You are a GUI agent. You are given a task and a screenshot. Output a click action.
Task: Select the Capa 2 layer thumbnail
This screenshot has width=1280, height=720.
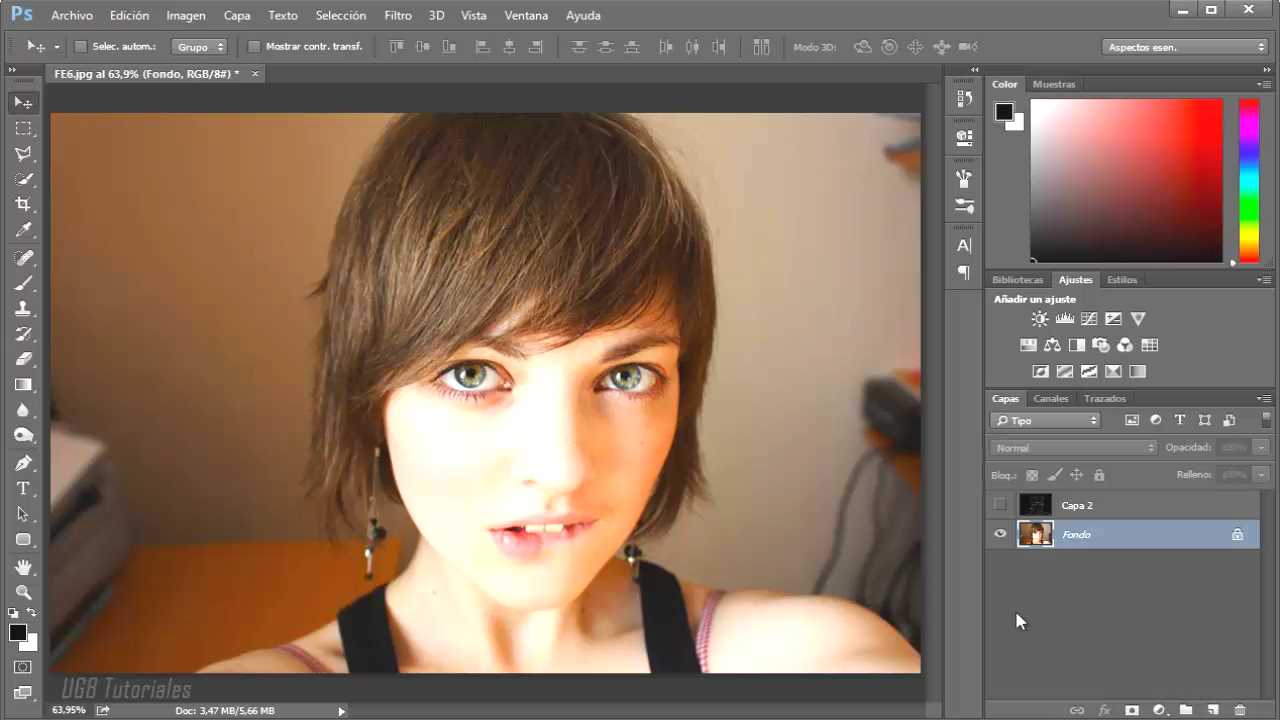(x=1035, y=505)
